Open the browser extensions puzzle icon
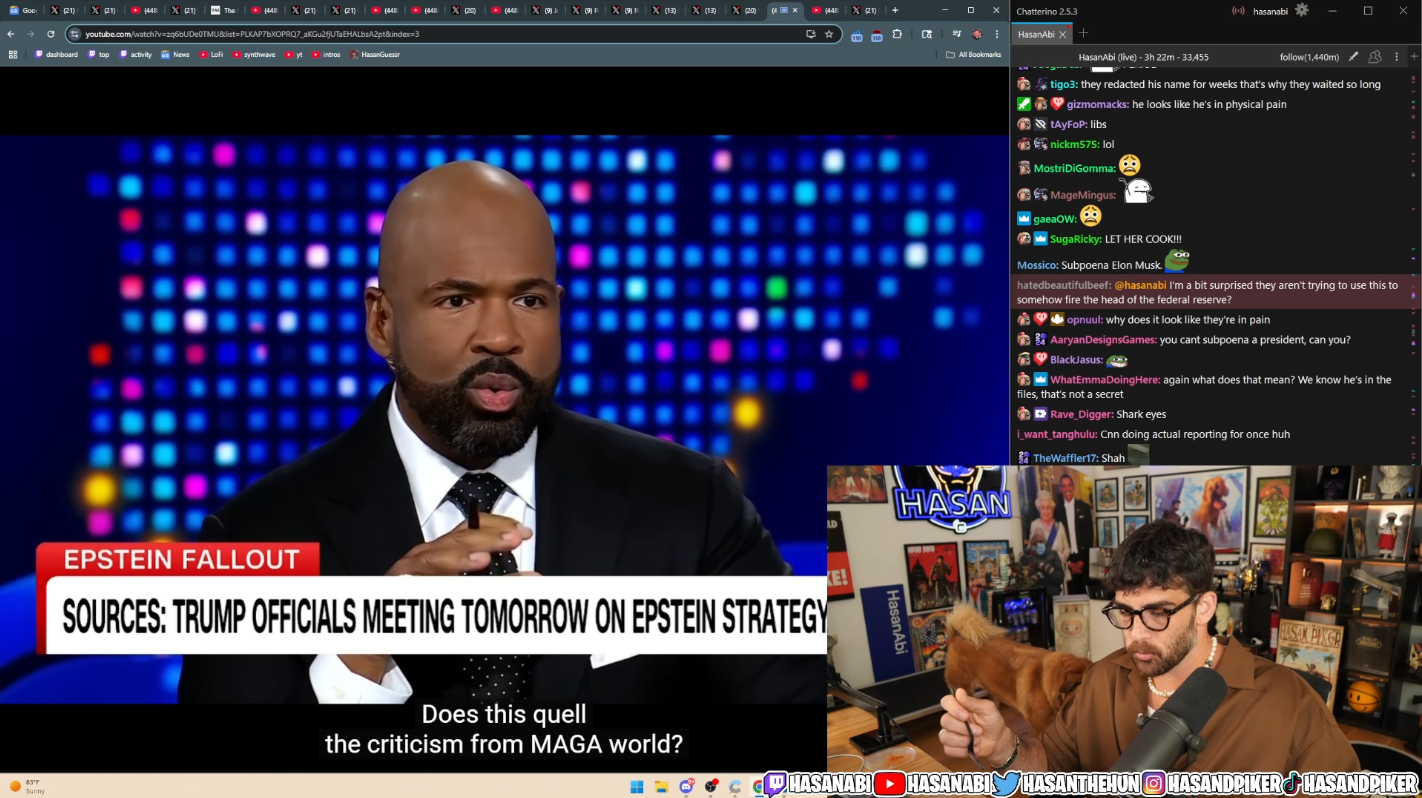Image resolution: width=1422 pixels, height=798 pixels. click(x=897, y=34)
